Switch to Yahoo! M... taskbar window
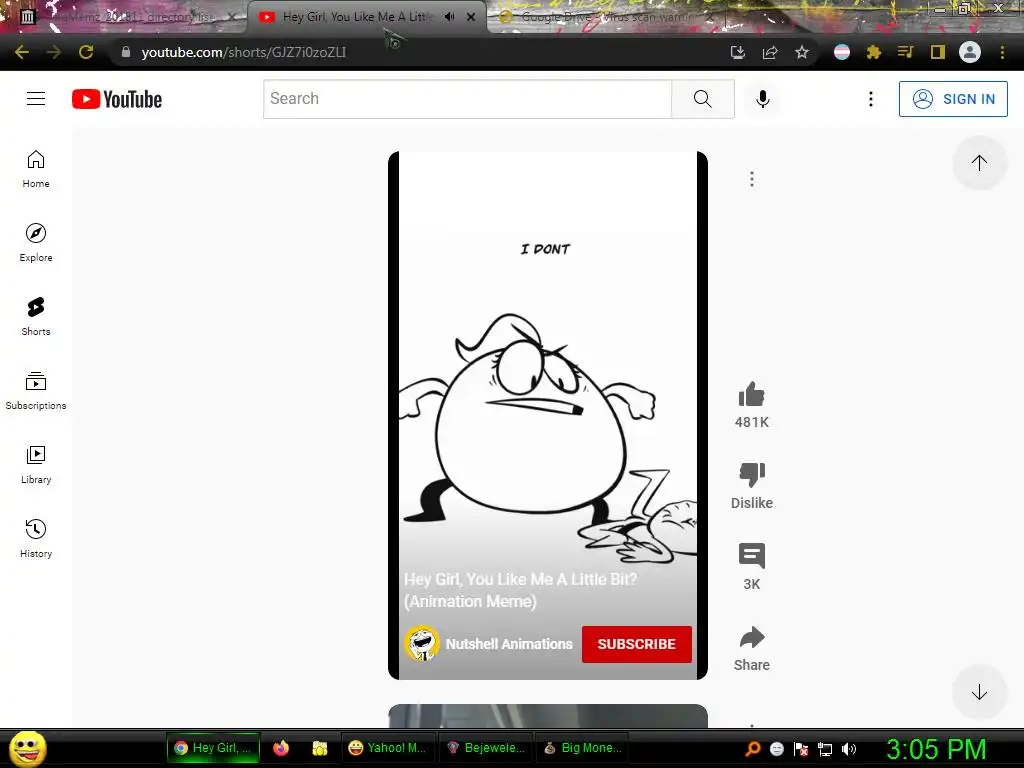1024x768 pixels. [x=387, y=748]
